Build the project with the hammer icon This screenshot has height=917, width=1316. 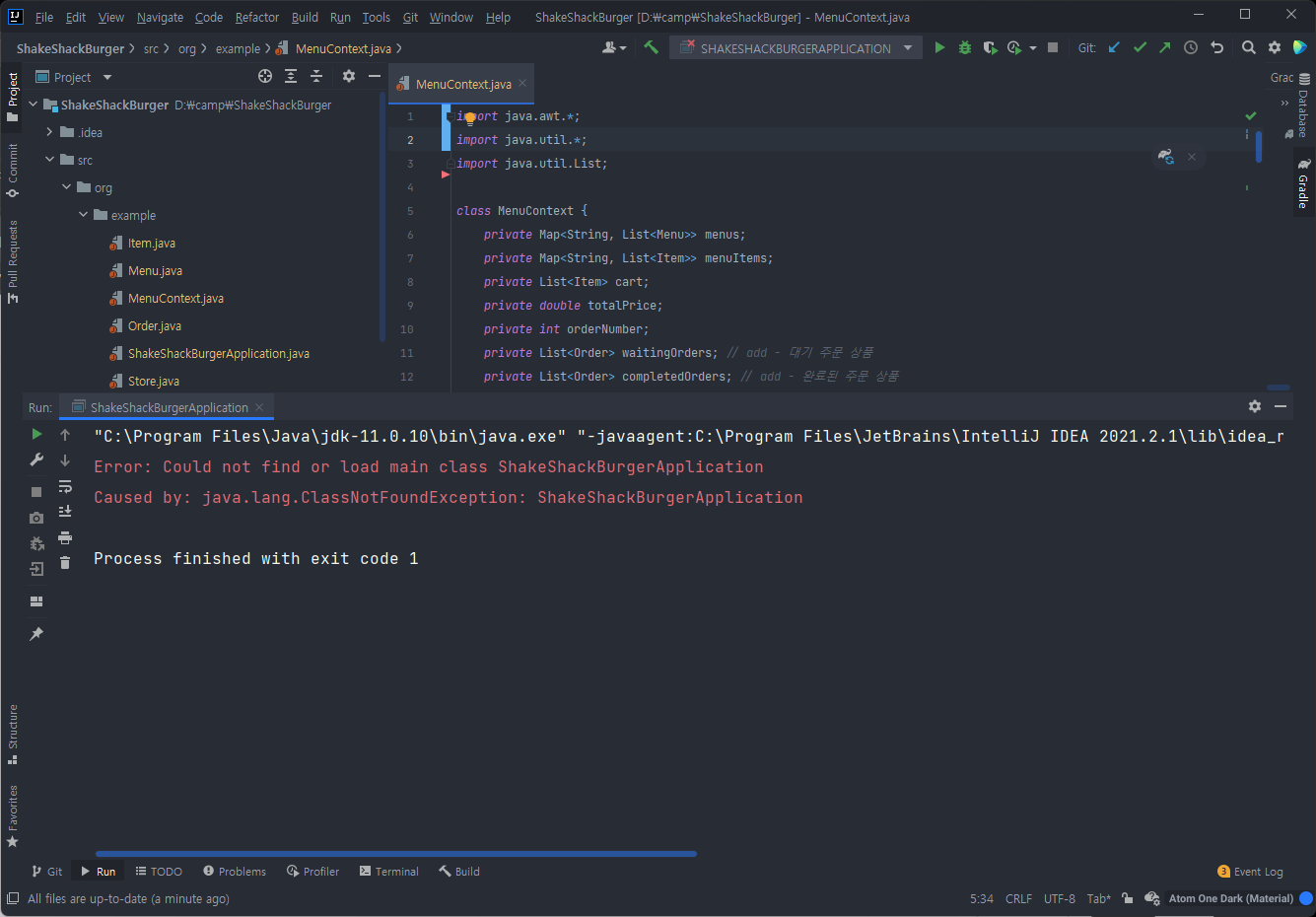(651, 47)
